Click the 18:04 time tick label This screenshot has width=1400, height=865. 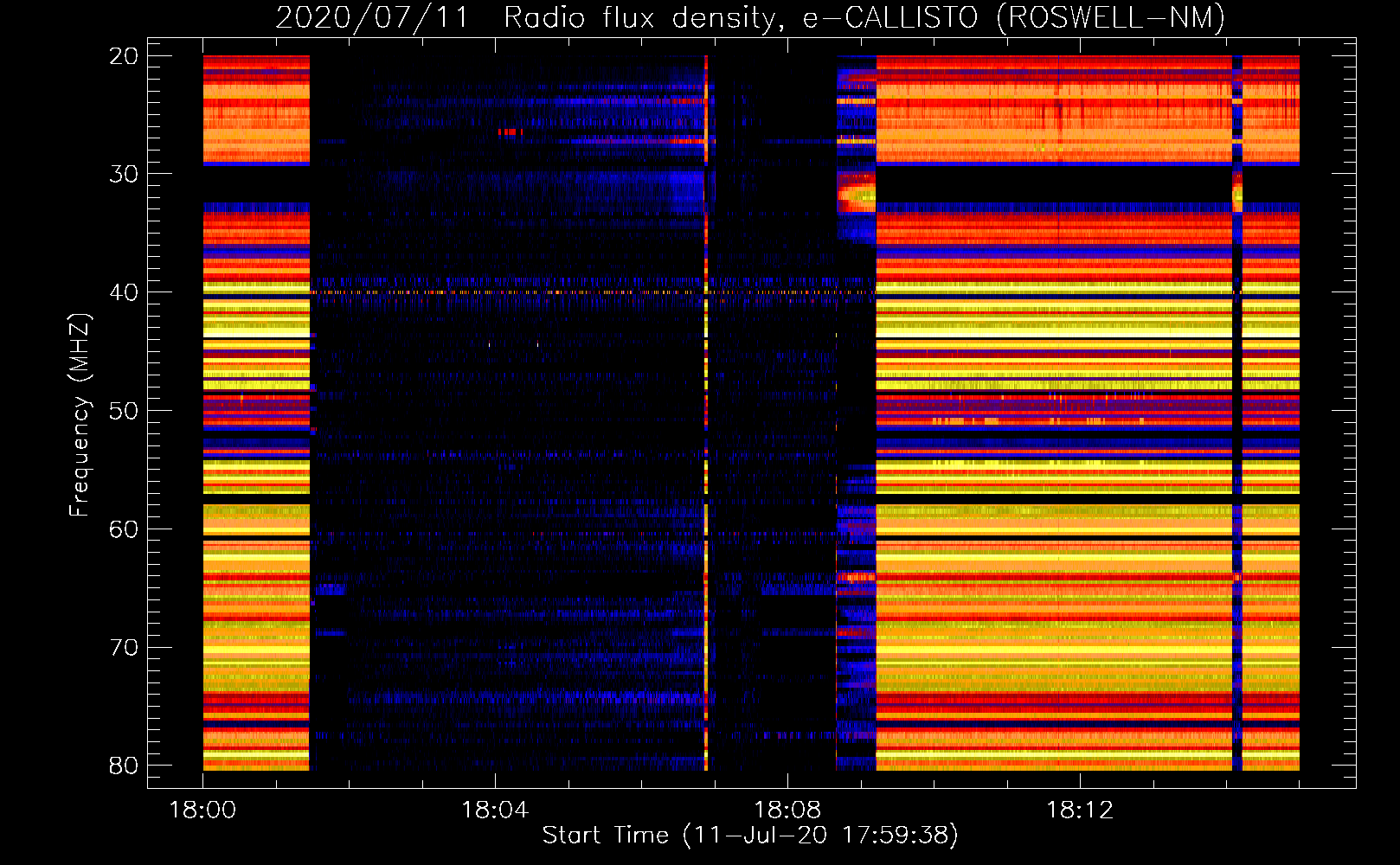pos(495,811)
